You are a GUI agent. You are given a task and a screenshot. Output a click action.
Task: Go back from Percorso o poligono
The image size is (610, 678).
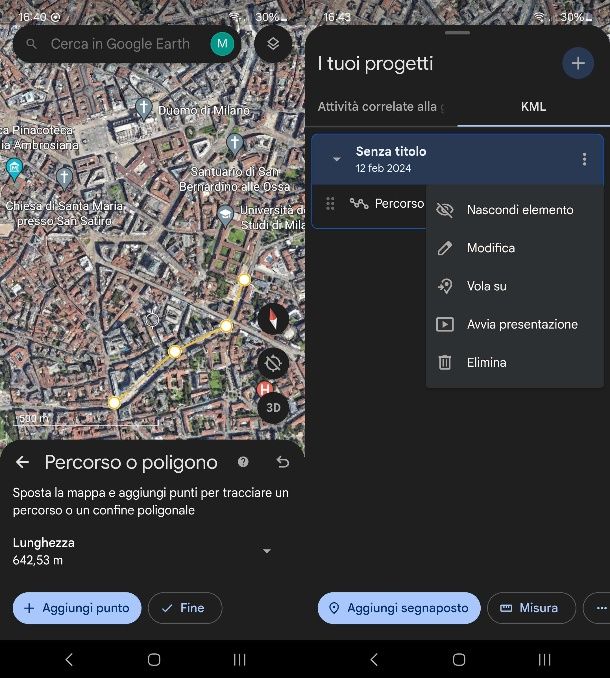(22, 462)
